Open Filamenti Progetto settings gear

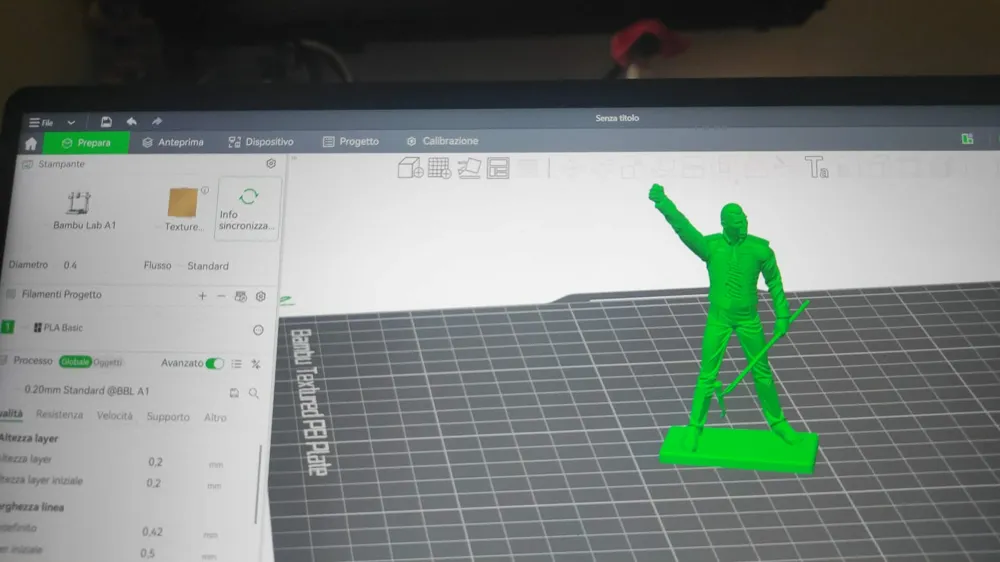261,297
